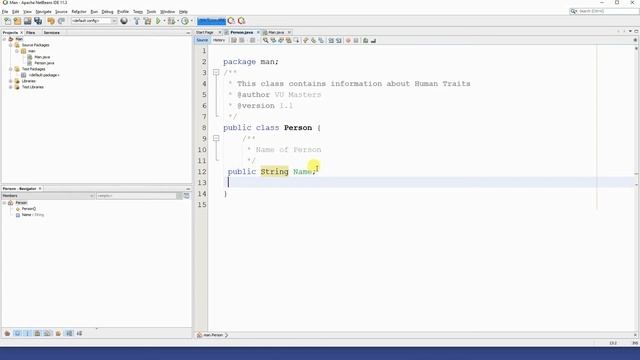The height and width of the screenshot is (360, 640).
Task: Click the Debug Project toolbar icon
Action: [x=171, y=21]
